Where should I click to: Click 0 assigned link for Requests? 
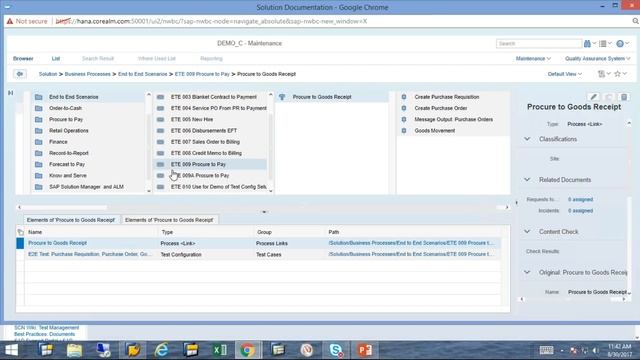(580, 199)
